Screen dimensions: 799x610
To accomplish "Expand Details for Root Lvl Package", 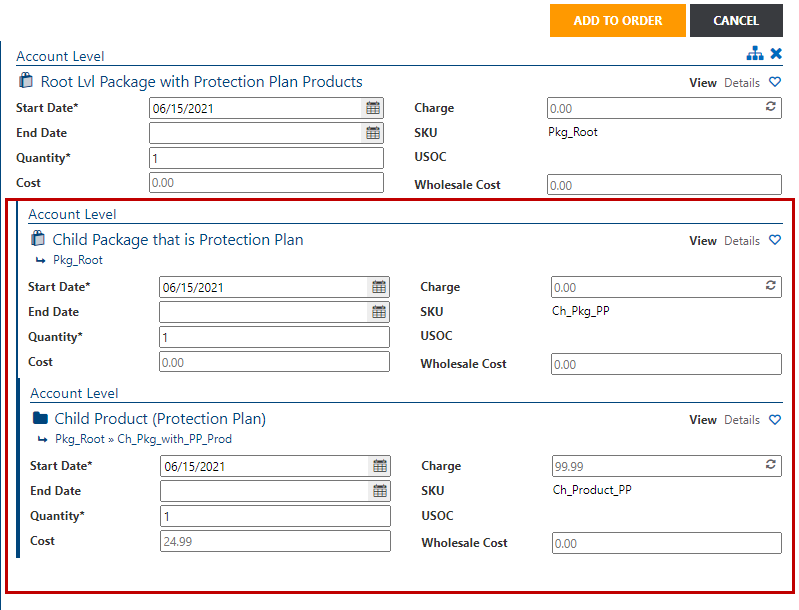I will pyautogui.click(x=742, y=83).
